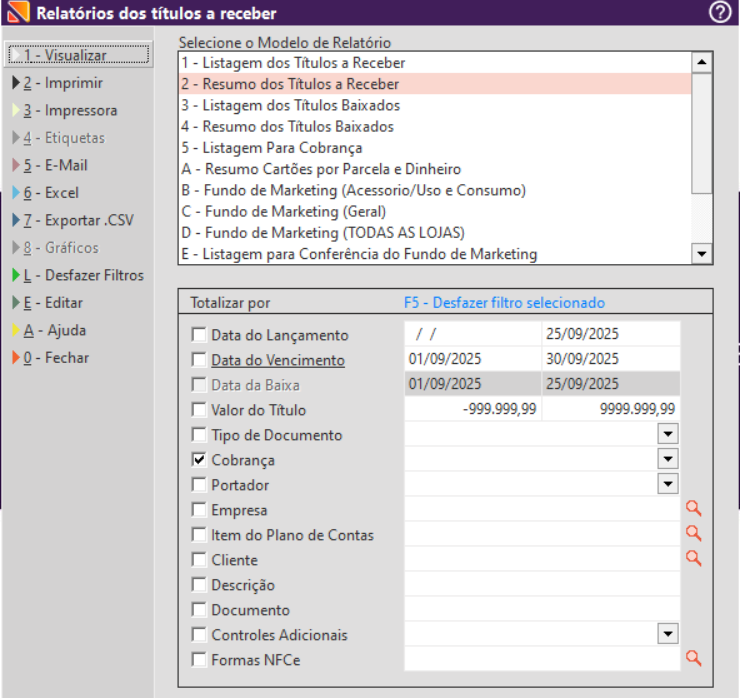This screenshot has height=698, width=740.
Task: Click F5 - Desfazer filtro selecionado link
Action: point(504,303)
